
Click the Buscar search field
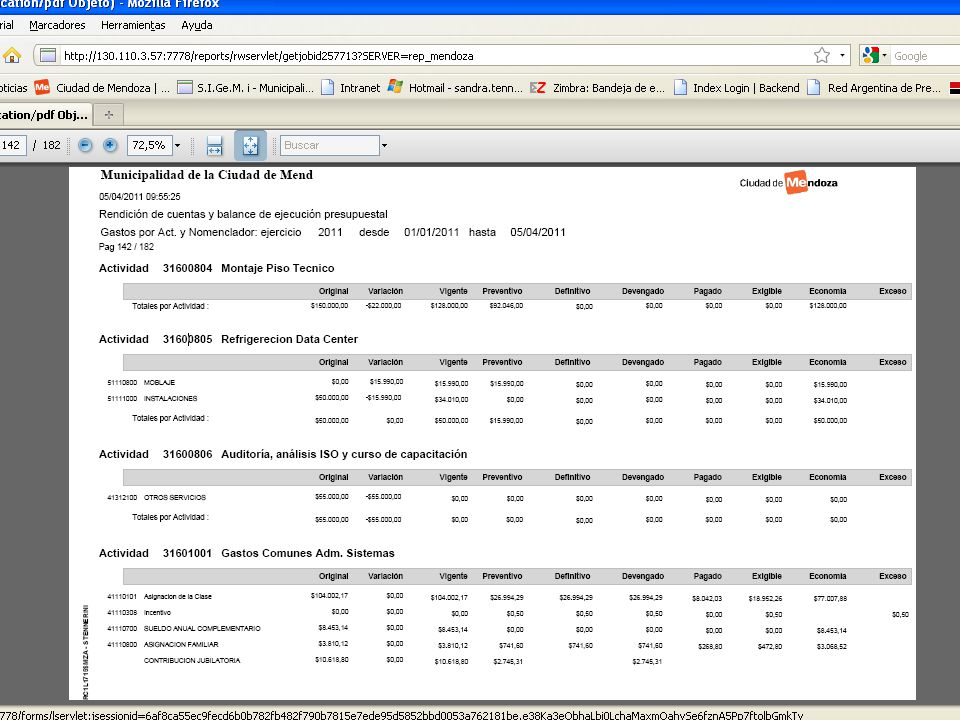coord(329,145)
